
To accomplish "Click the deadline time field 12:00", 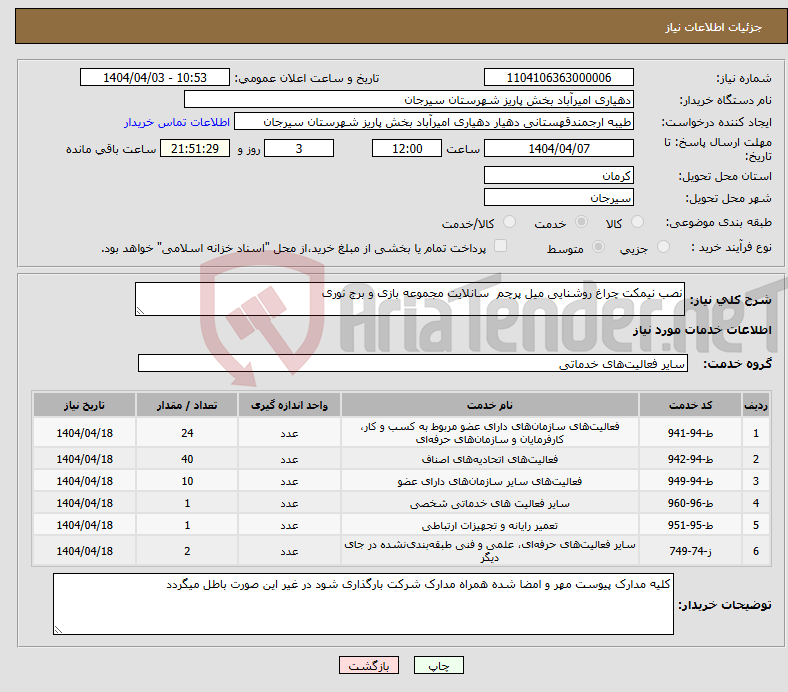I will point(407,148).
